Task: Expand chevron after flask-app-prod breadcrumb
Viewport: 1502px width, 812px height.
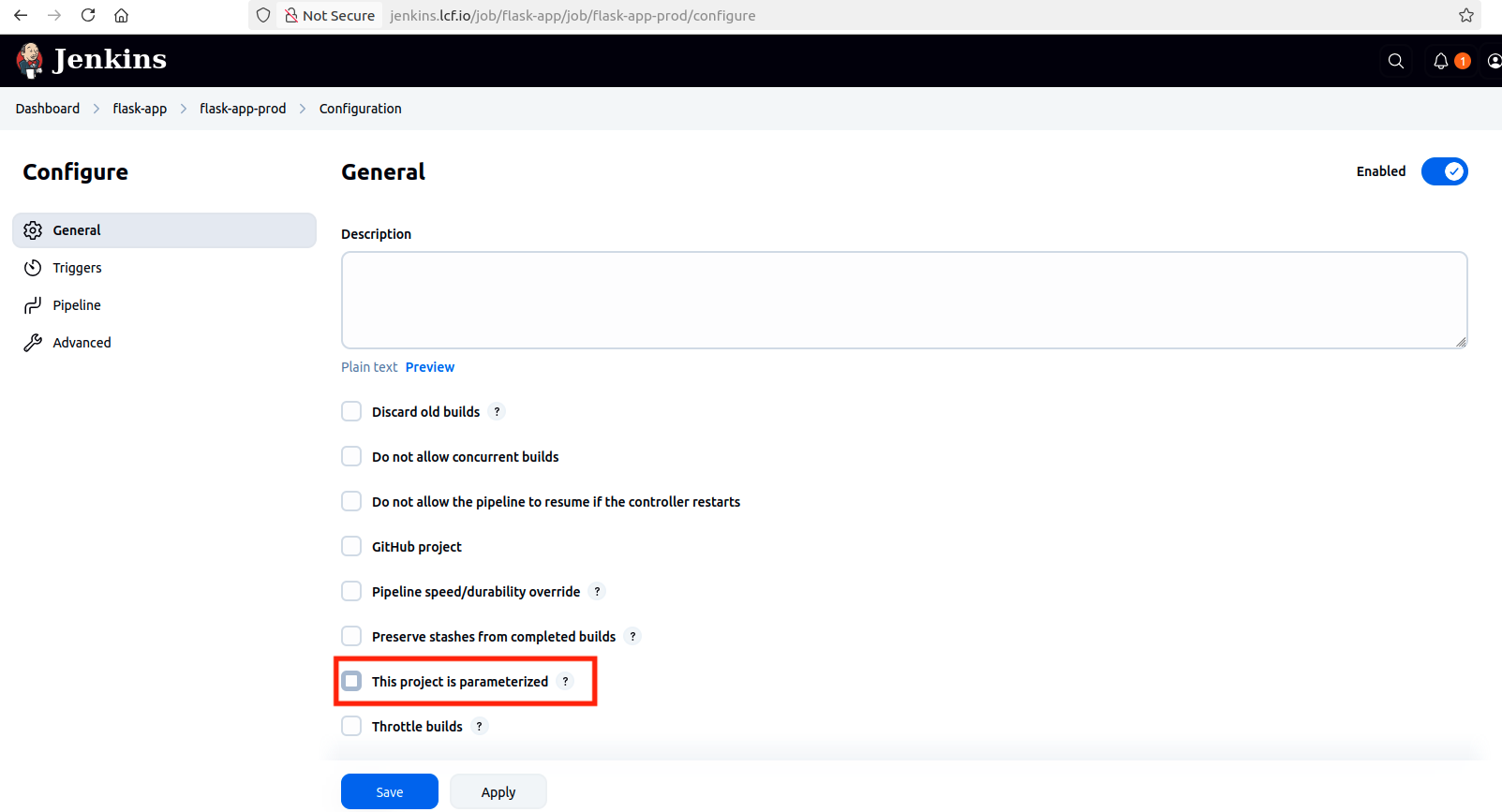Action: click(303, 109)
